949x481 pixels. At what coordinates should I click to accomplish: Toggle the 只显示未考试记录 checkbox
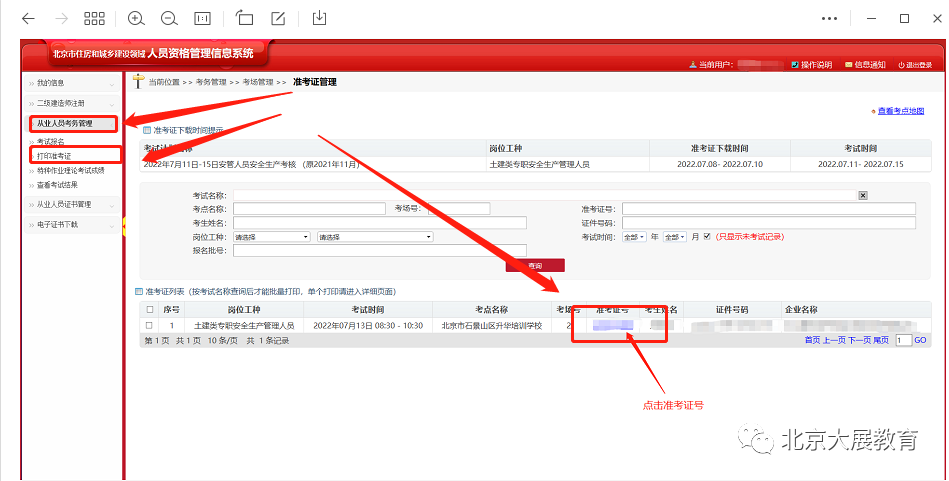coord(707,237)
